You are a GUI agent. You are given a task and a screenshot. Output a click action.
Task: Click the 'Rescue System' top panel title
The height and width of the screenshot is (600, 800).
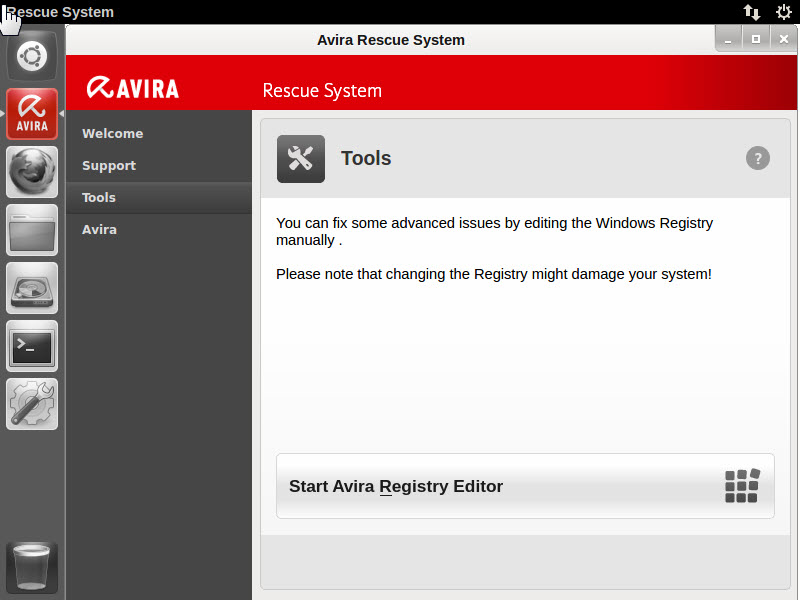click(60, 12)
